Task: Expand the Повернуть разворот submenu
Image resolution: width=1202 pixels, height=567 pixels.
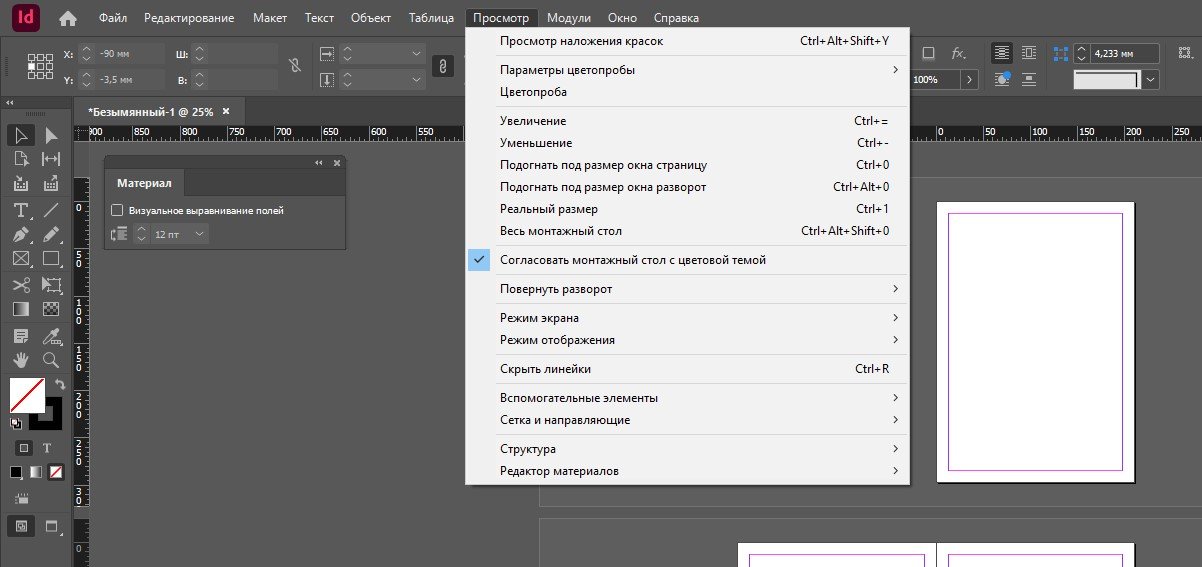Action: [687, 289]
